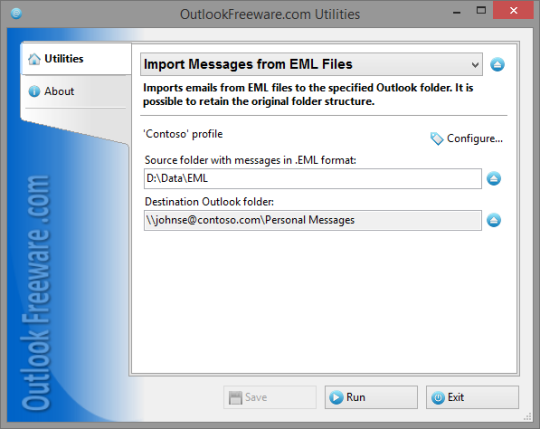The image size is (540, 429).
Task: Switch to the Utilities tab
Action: click(76, 59)
